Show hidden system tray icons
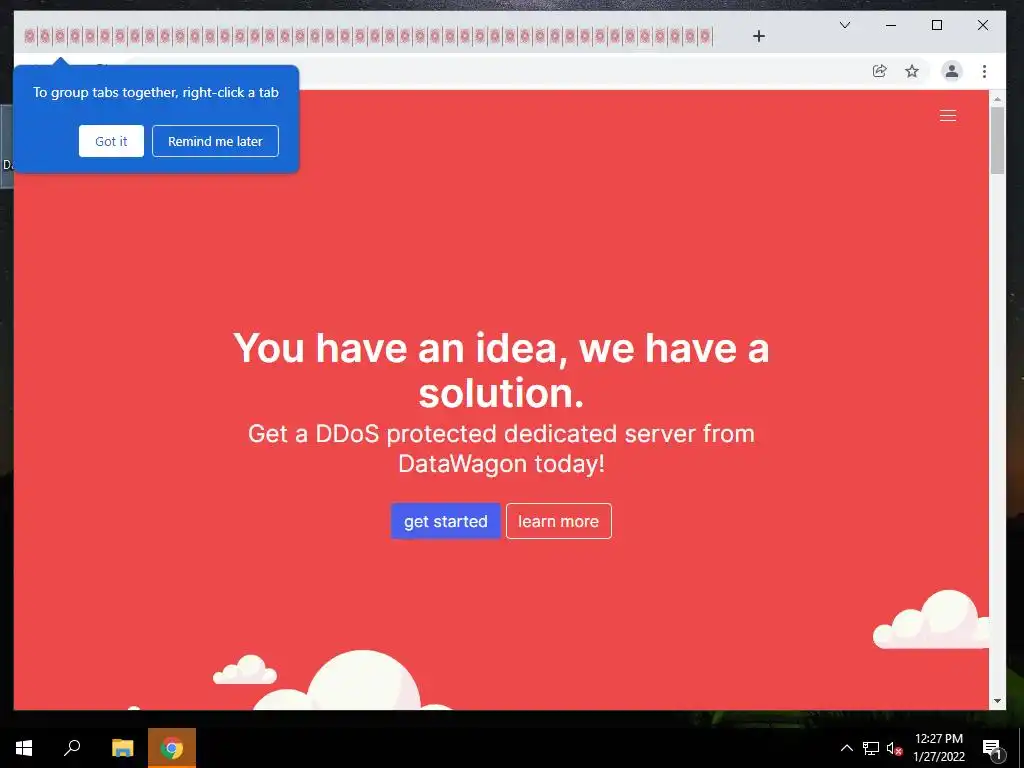Screen dimensions: 1024x768 click(x=846, y=748)
